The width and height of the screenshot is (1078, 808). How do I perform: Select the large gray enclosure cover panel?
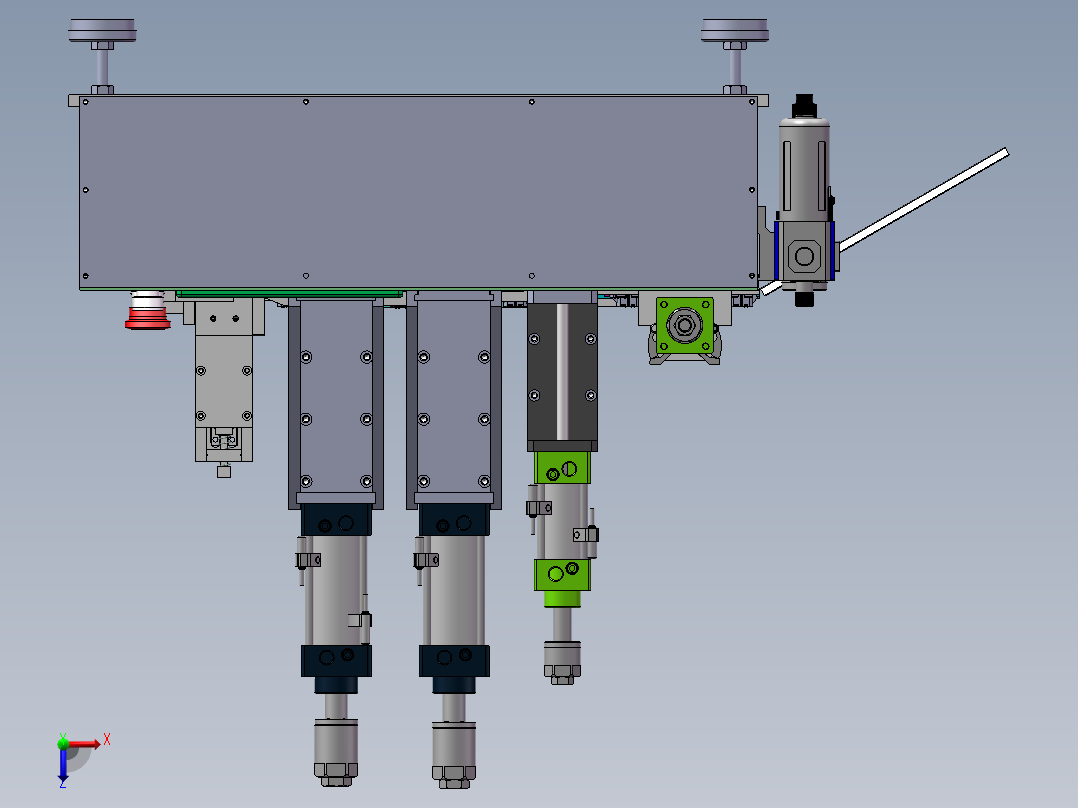pos(419,193)
